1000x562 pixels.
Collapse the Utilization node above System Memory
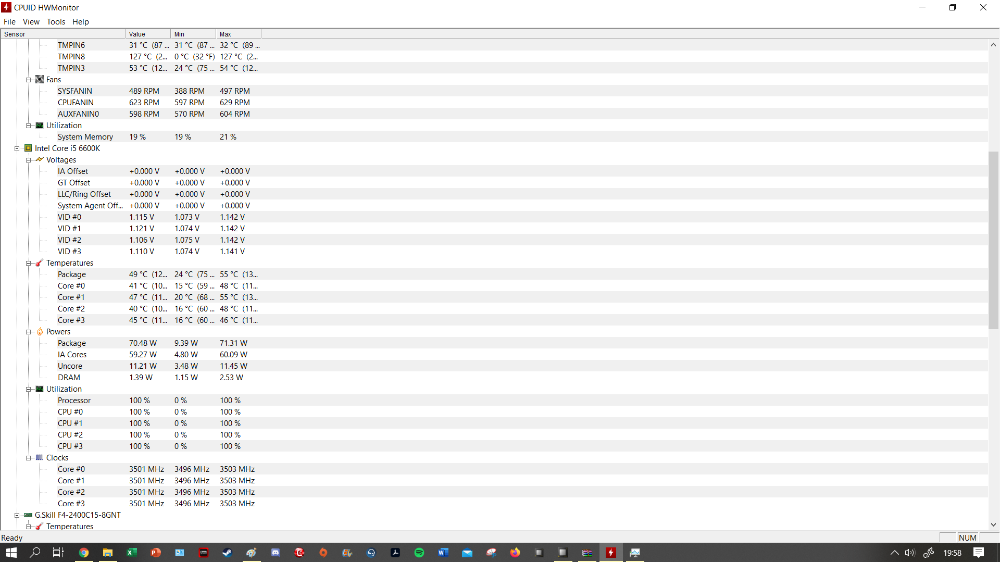[29, 125]
